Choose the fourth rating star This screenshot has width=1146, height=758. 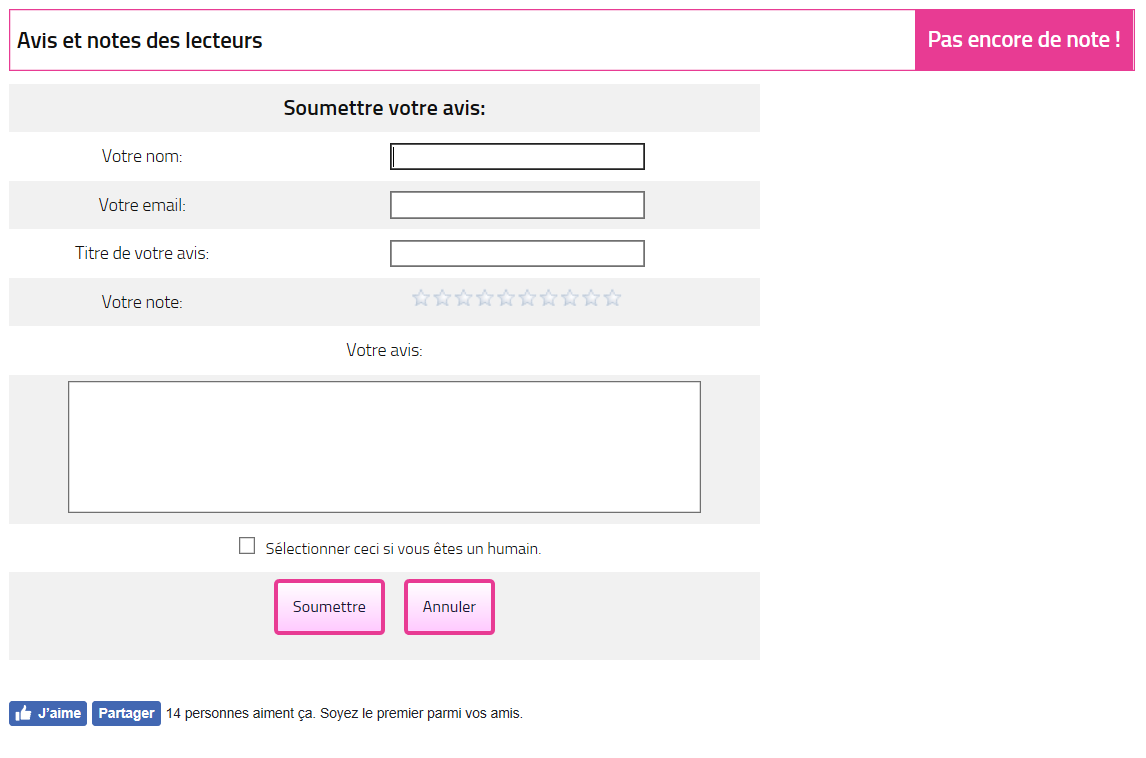pyautogui.click(x=485, y=298)
